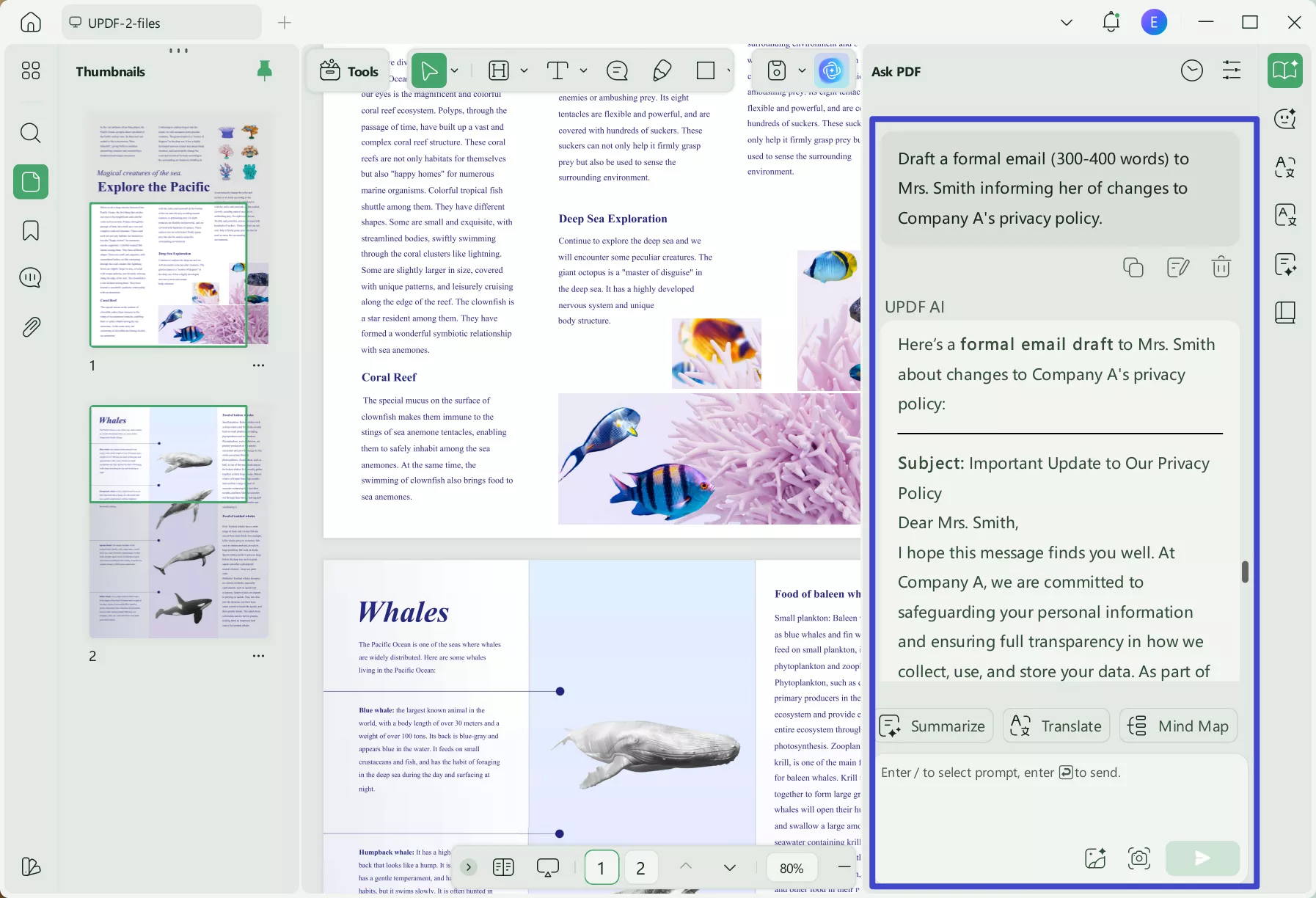The image size is (1316, 898).
Task: Open the tab list chevron in title bar
Action: coord(1067,23)
